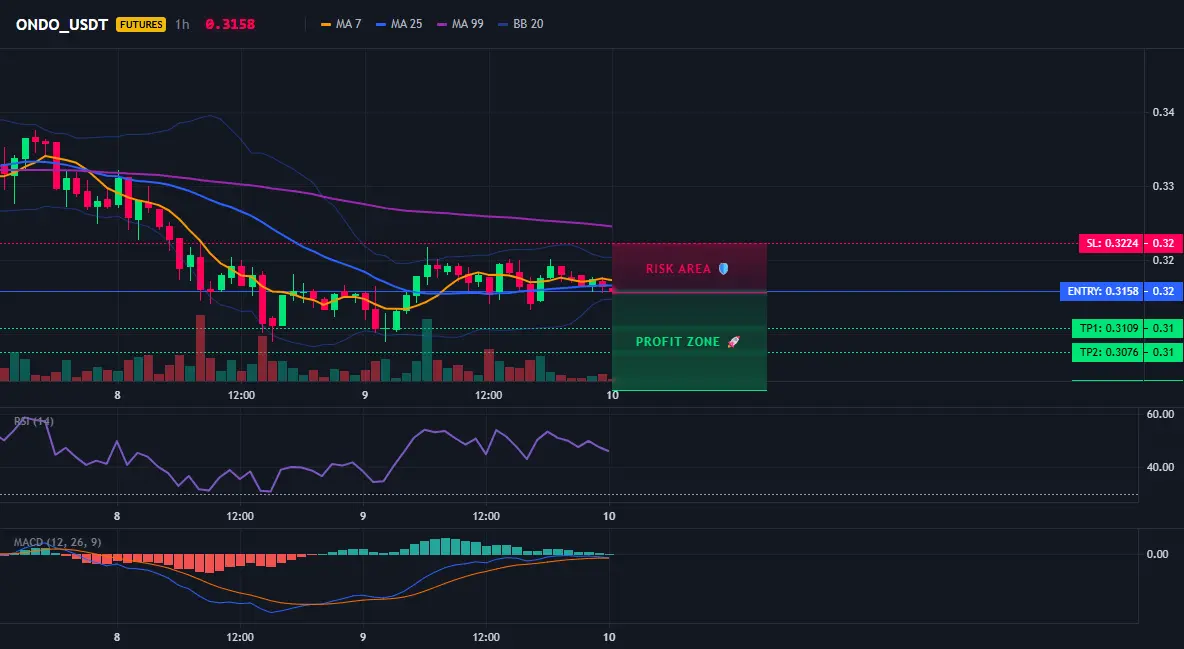The width and height of the screenshot is (1184, 649).
Task: Select the TP1: 0.3109 target tag
Action: pos(1107,329)
